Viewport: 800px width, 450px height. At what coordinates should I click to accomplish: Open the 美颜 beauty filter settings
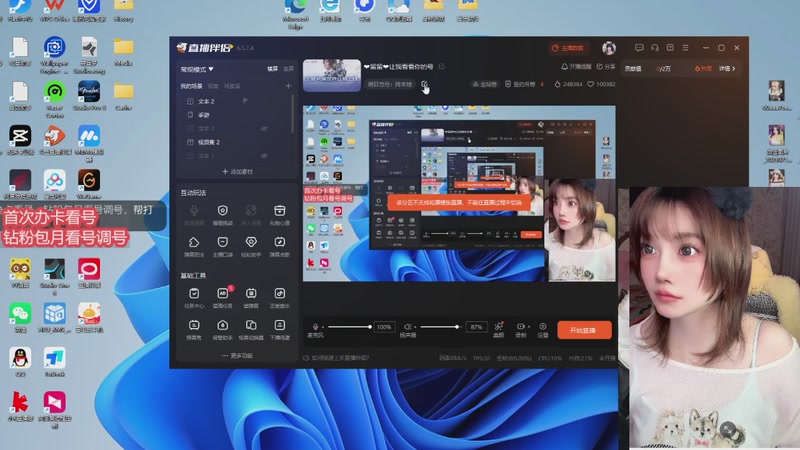tap(498, 330)
